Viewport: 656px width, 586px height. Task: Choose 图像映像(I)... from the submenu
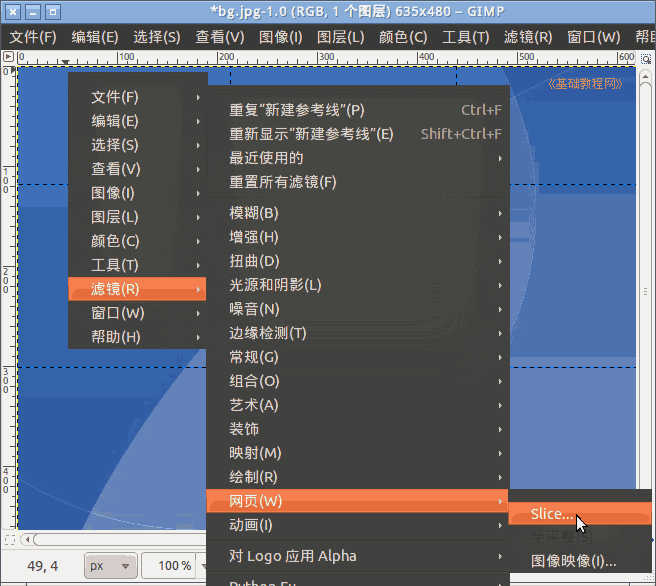coord(573,561)
